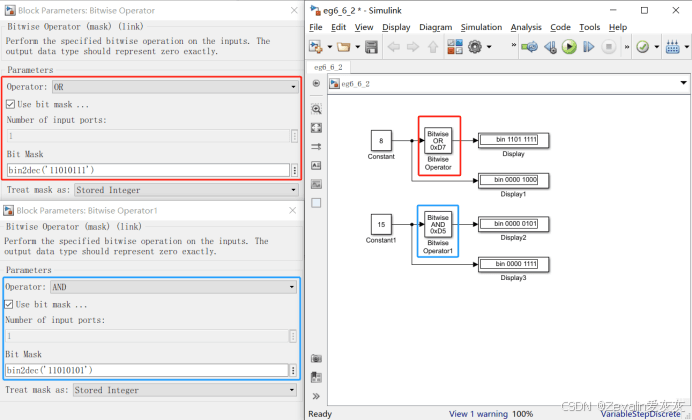The width and height of the screenshot is (692, 420).
Task: Open the Tools menu
Action: (590, 27)
